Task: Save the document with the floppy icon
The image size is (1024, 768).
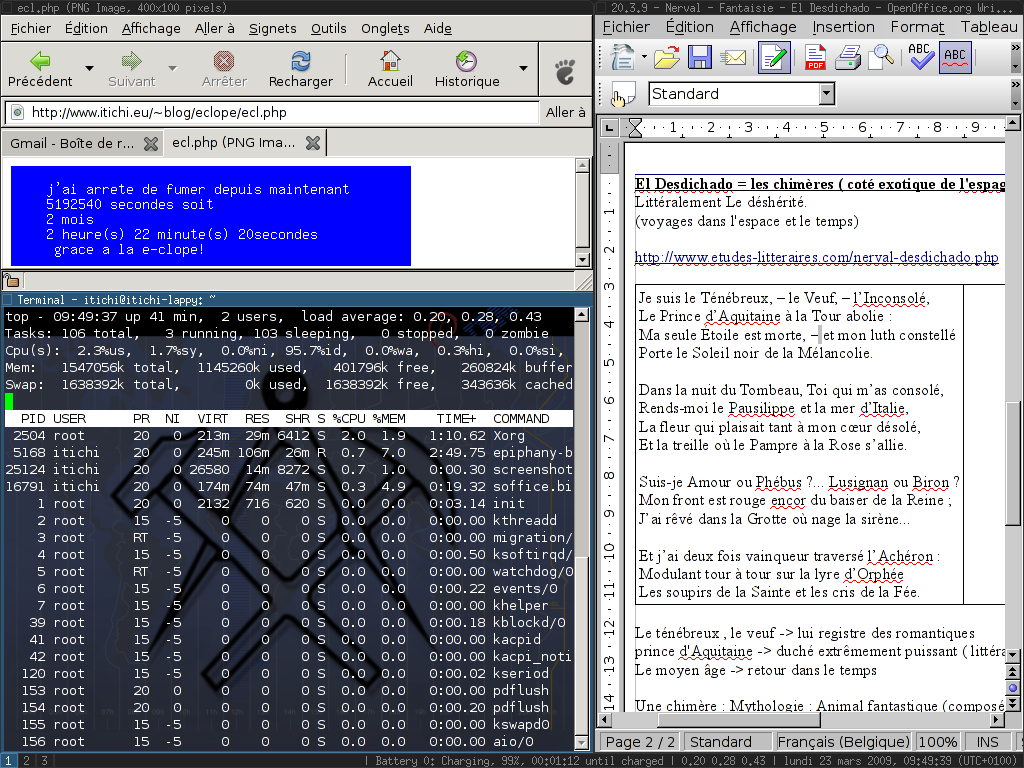Action: 699,57
